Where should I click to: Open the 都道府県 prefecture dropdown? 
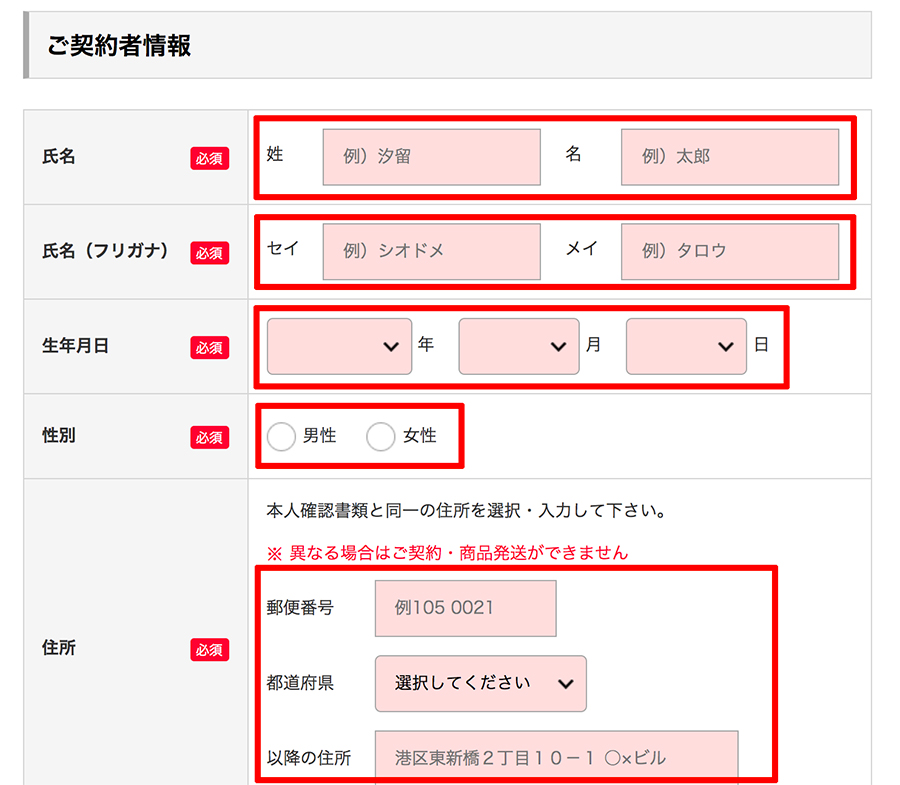[480, 683]
